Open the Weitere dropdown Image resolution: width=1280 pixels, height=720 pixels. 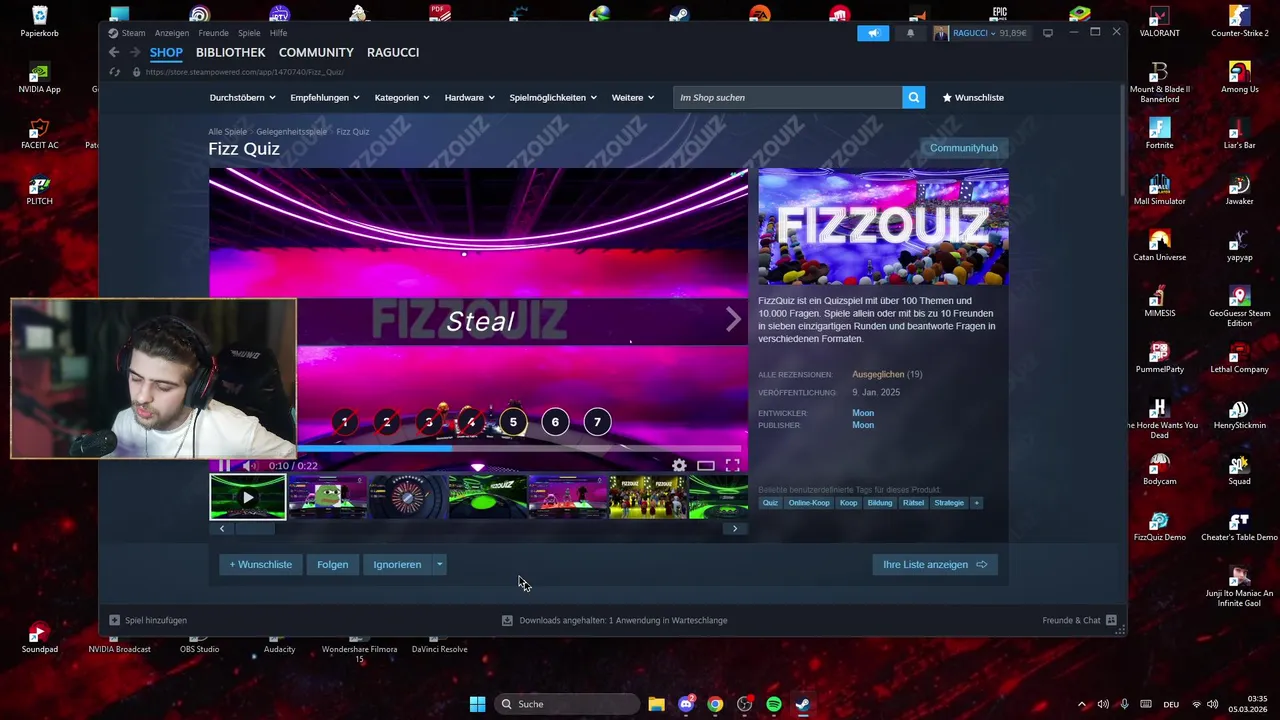point(633,97)
